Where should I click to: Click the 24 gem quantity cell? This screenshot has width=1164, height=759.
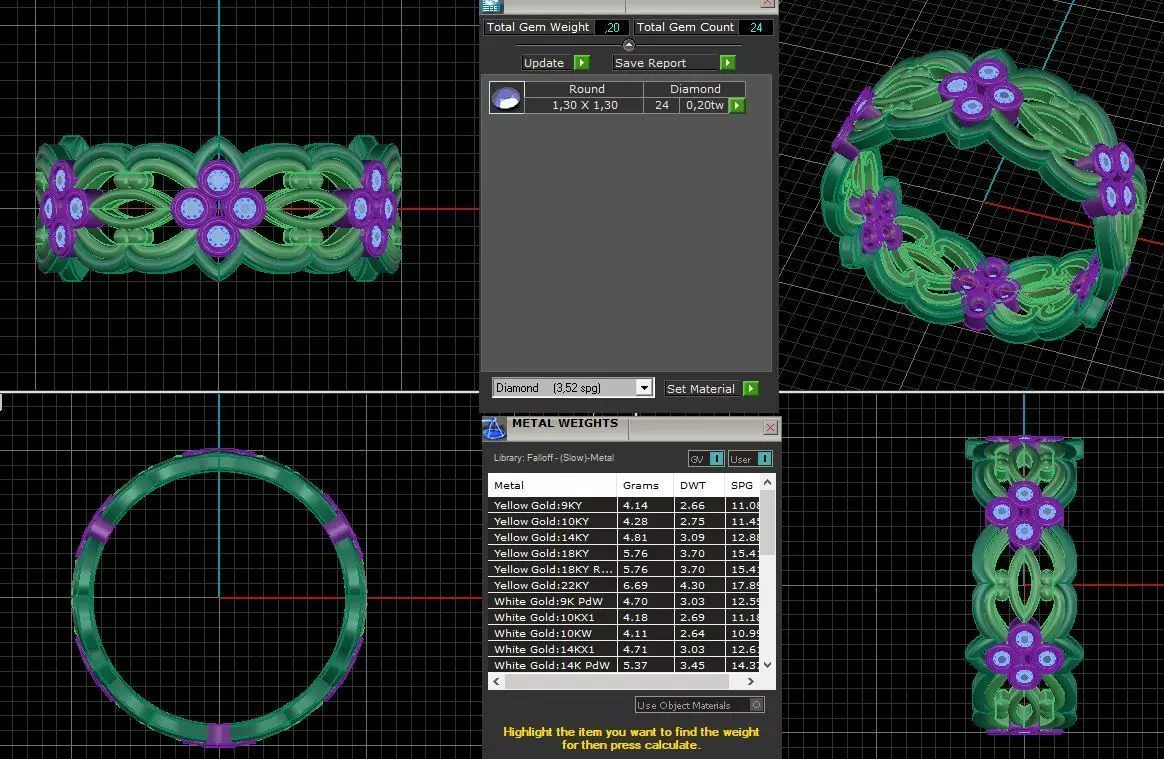tap(661, 105)
